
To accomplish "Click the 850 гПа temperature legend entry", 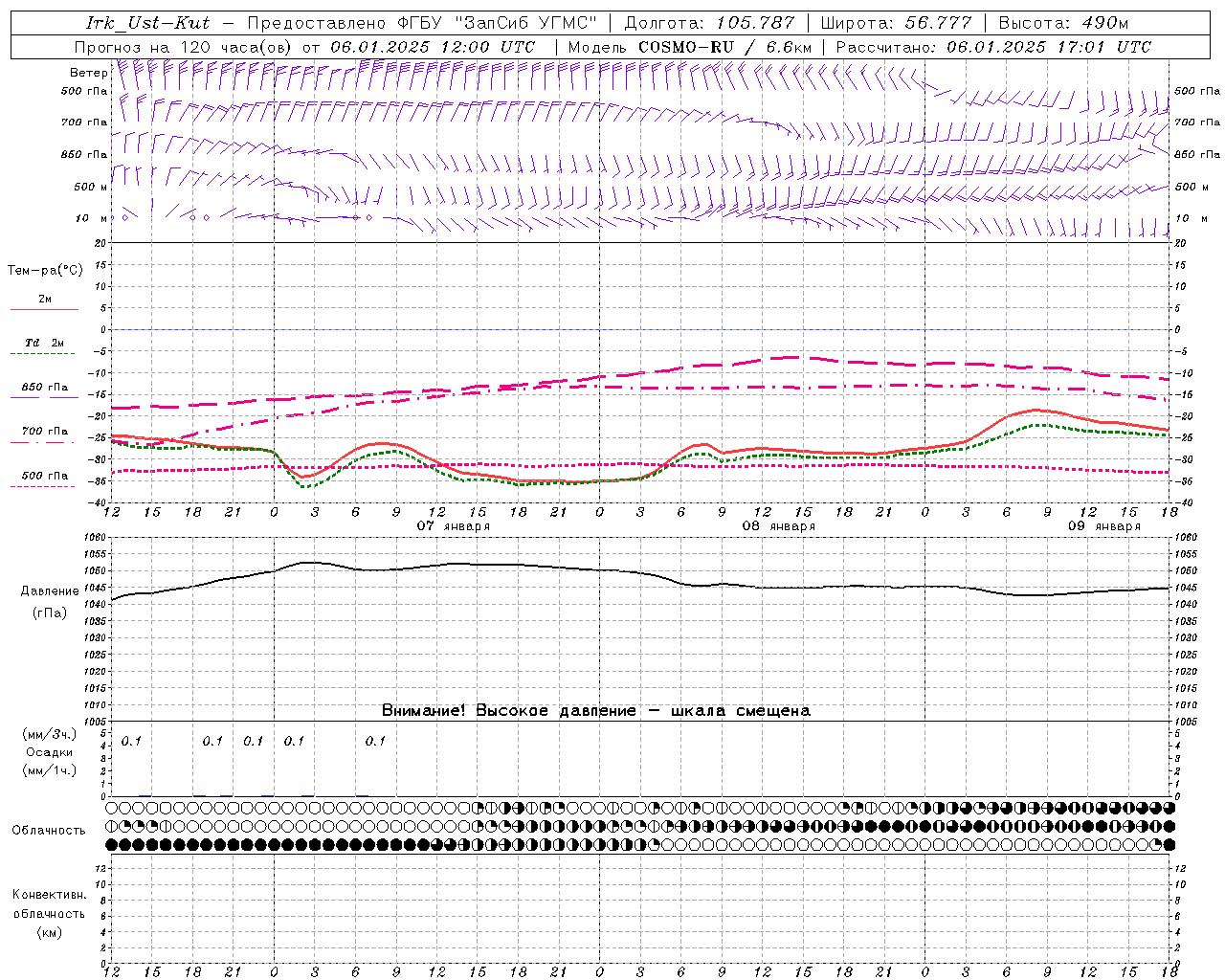I will pos(45,388).
